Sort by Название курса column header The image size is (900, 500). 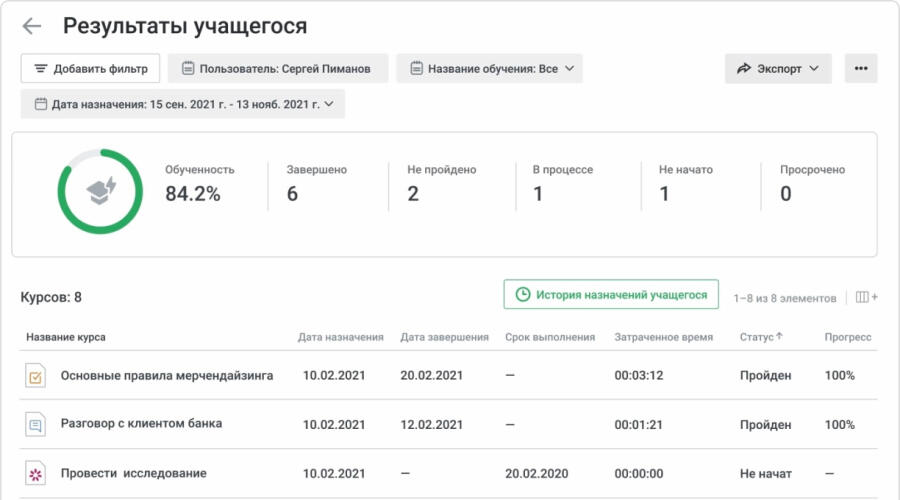click(x=66, y=337)
